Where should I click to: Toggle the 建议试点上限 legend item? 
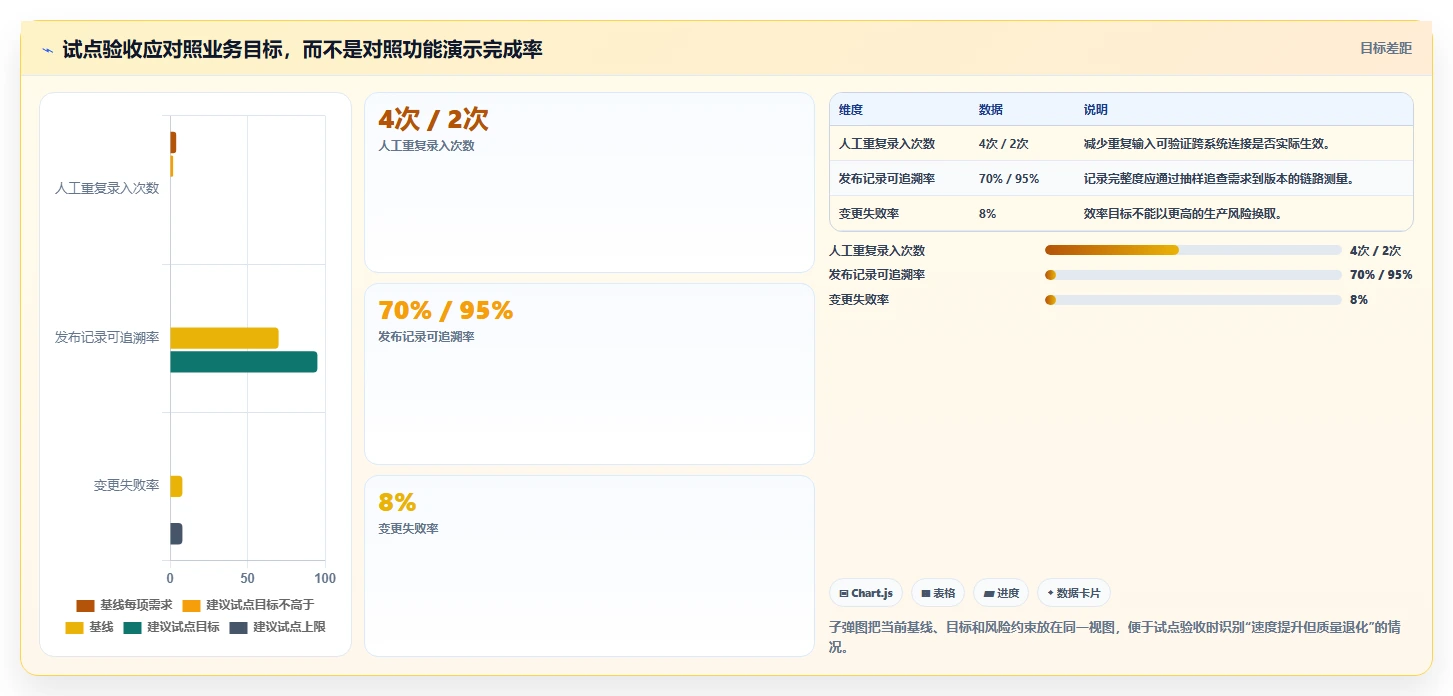(x=277, y=627)
